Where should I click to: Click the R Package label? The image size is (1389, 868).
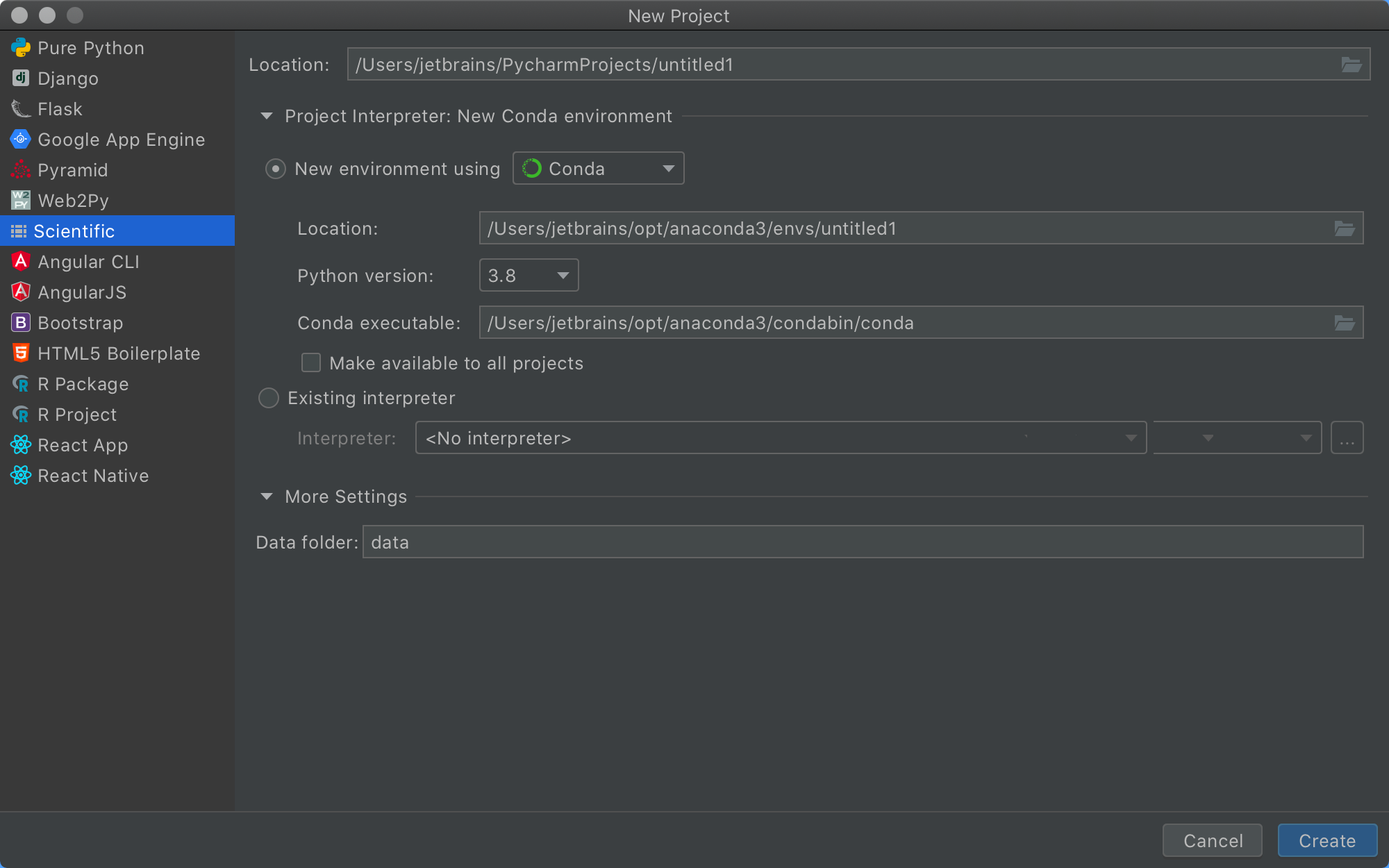pyautogui.click(x=83, y=384)
